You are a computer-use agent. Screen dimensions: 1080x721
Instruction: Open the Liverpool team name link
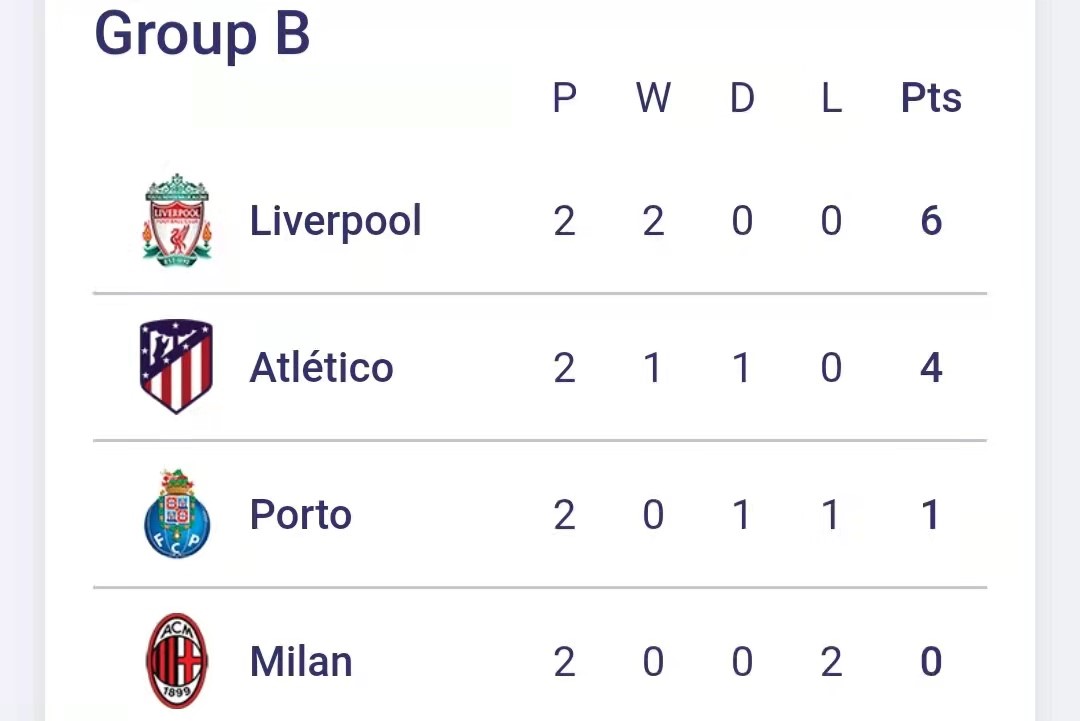tap(335, 221)
